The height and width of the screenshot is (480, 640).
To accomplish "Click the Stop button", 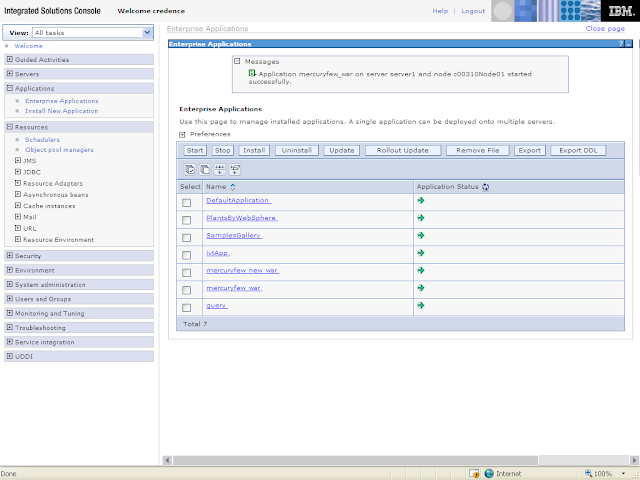I will [x=223, y=151].
